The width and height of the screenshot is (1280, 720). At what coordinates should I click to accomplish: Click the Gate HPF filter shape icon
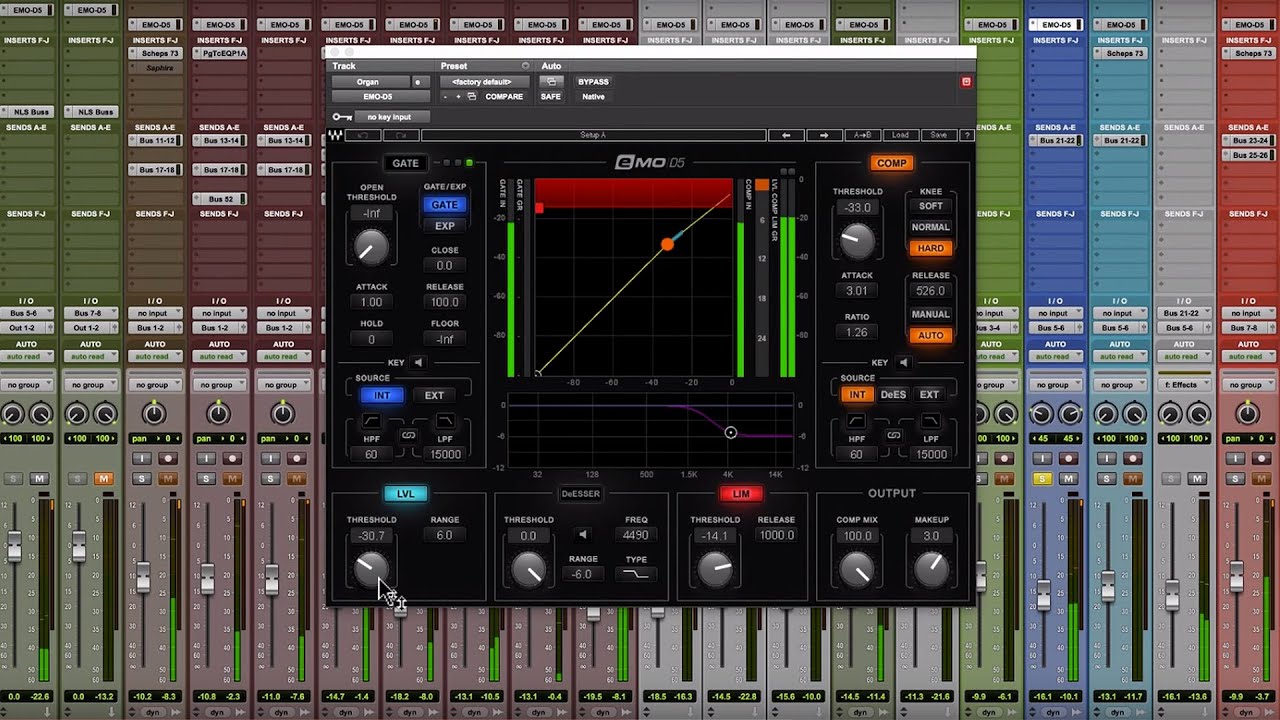(371, 423)
